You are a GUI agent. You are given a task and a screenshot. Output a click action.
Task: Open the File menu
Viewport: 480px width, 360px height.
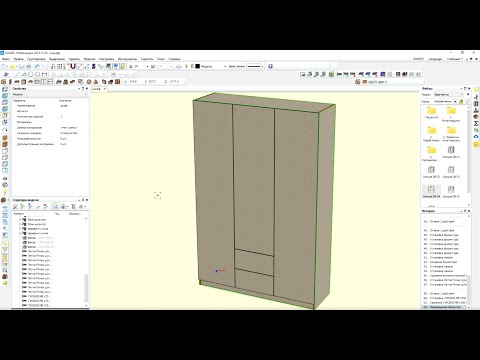click(6, 59)
